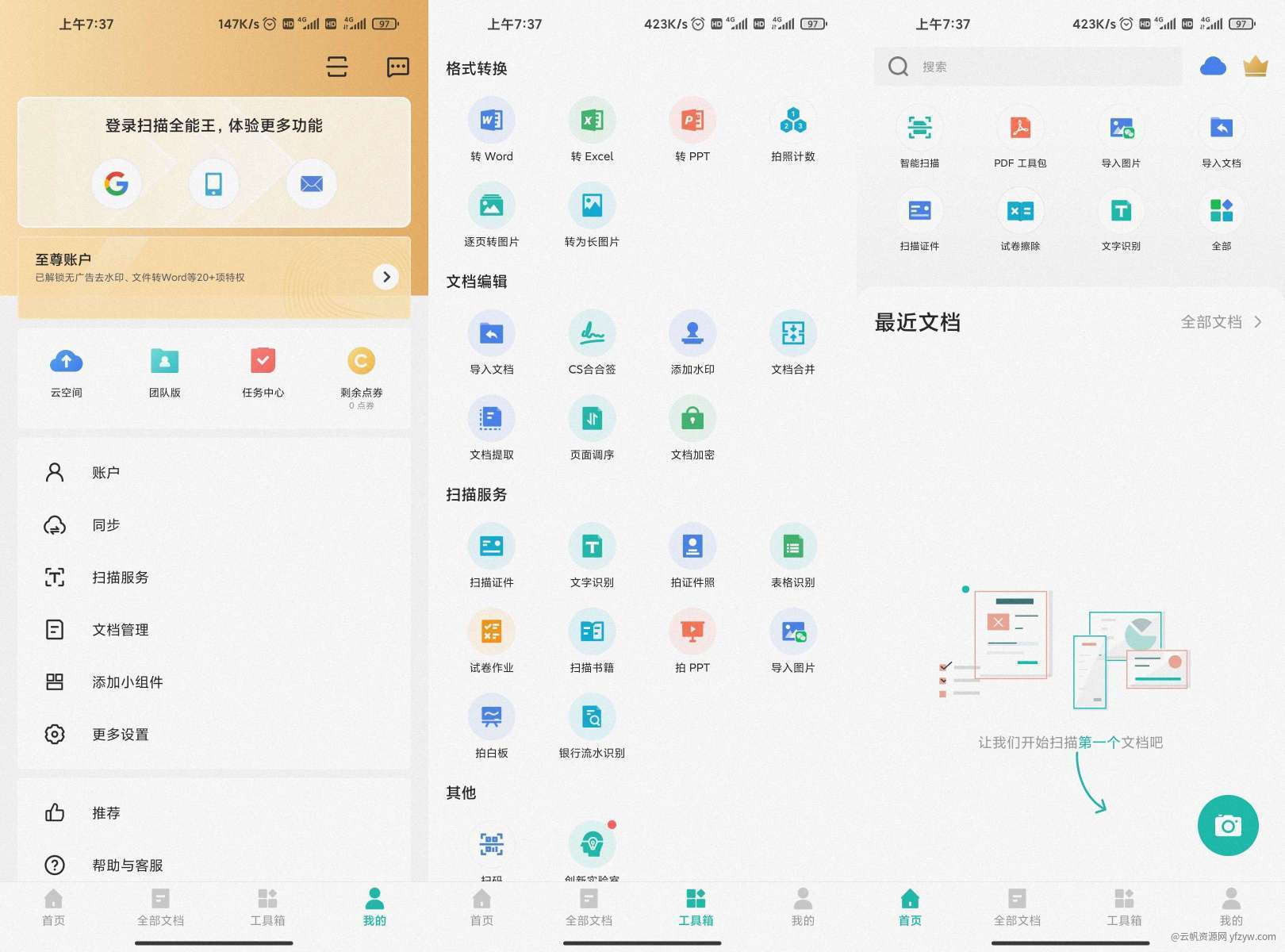Open the gold crown premium icon
Viewport: 1285px width, 952px height.
(x=1255, y=67)
